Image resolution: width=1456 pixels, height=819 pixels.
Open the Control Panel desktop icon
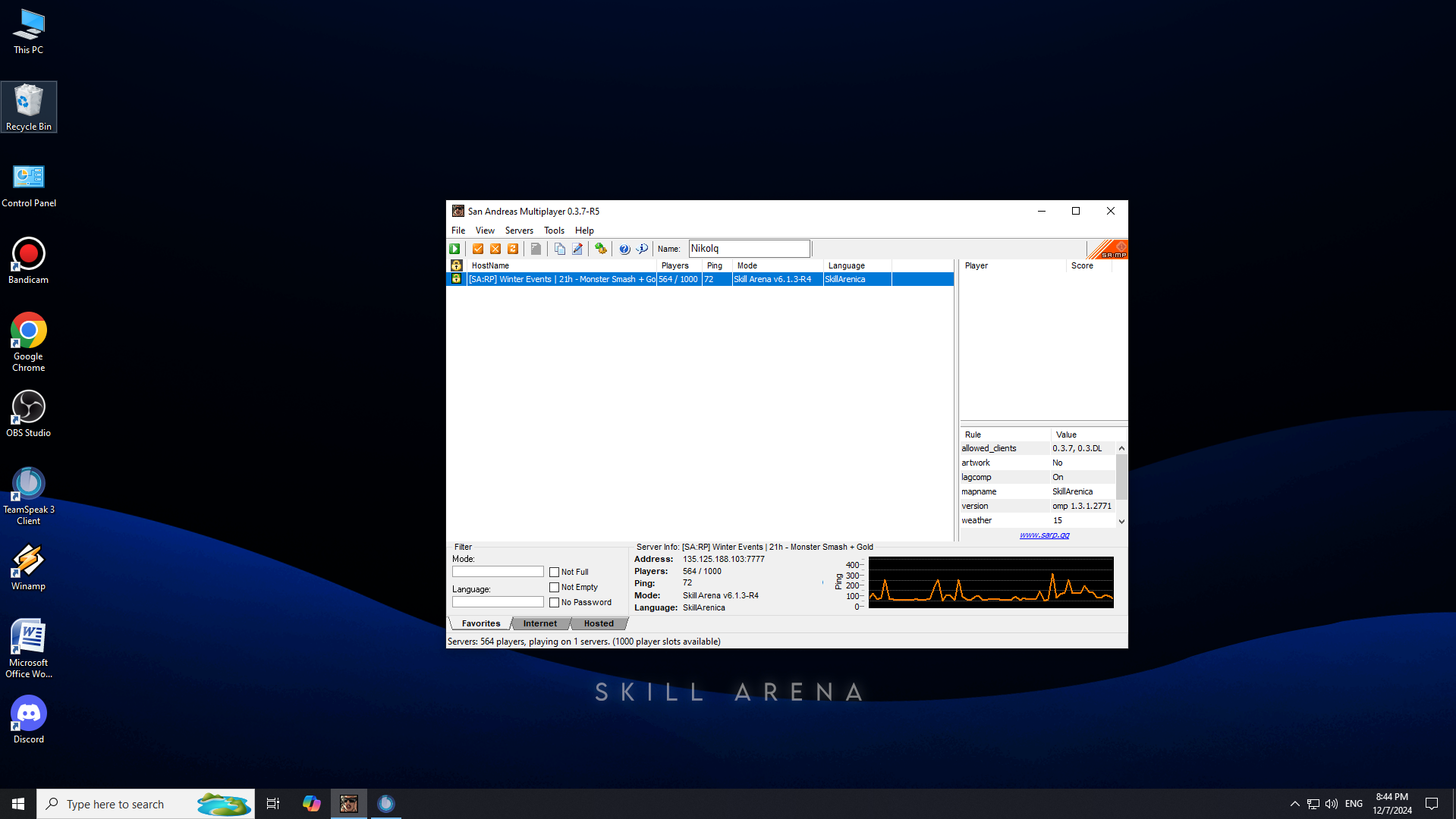coord(29,186)
